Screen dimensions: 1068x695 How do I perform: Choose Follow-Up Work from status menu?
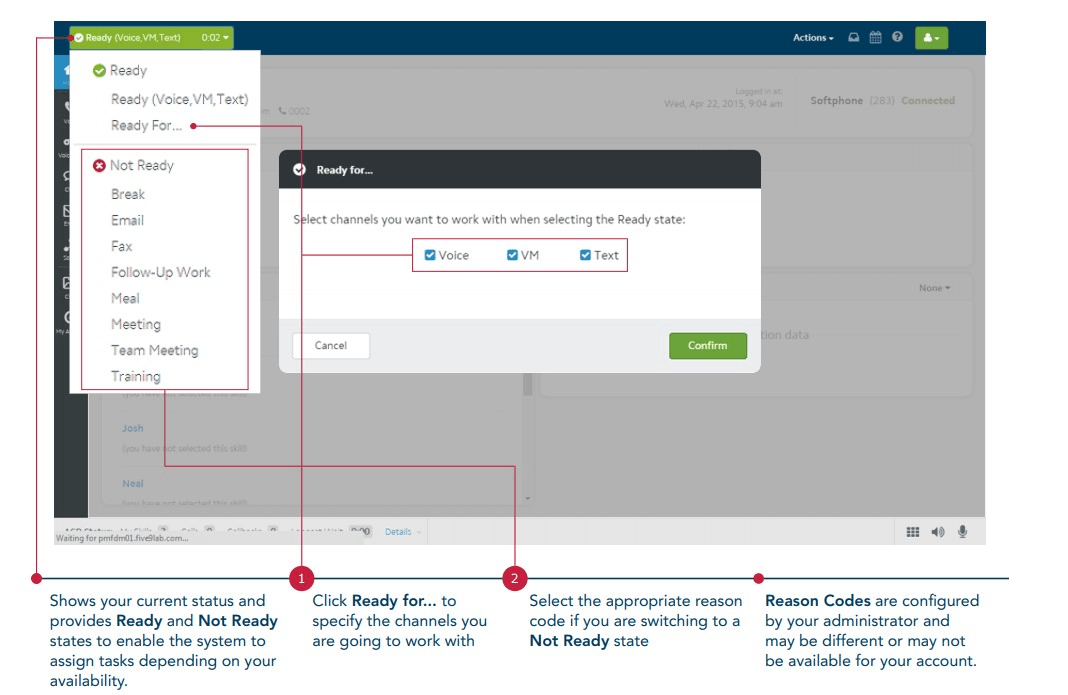pyautogui.click(x=160, y=272)
